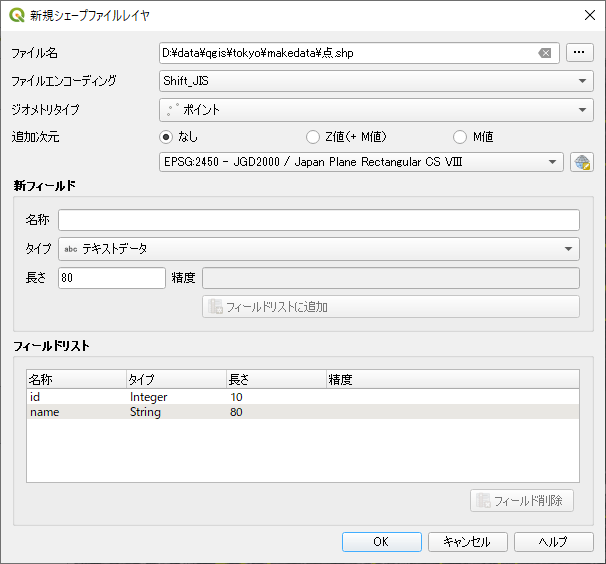This screenshot has height=564, width=606.
Task: Click the 名称 column header in field list
Action: click(x=77, y=379)
